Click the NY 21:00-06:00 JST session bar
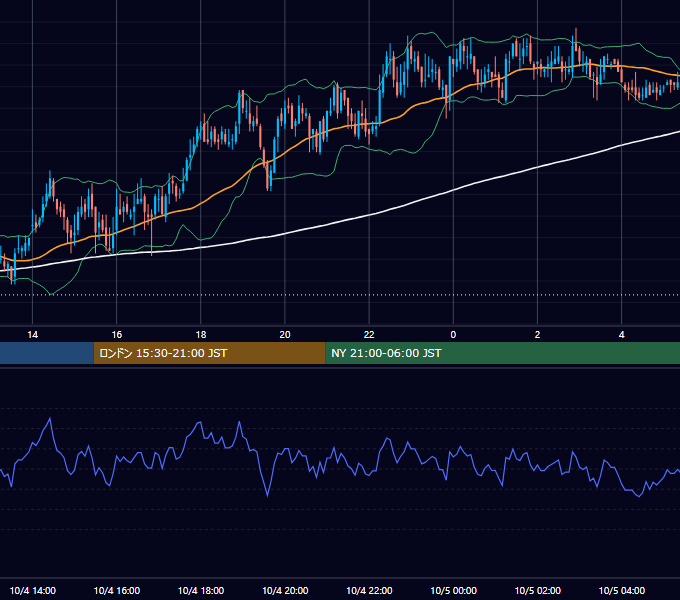 503,353
